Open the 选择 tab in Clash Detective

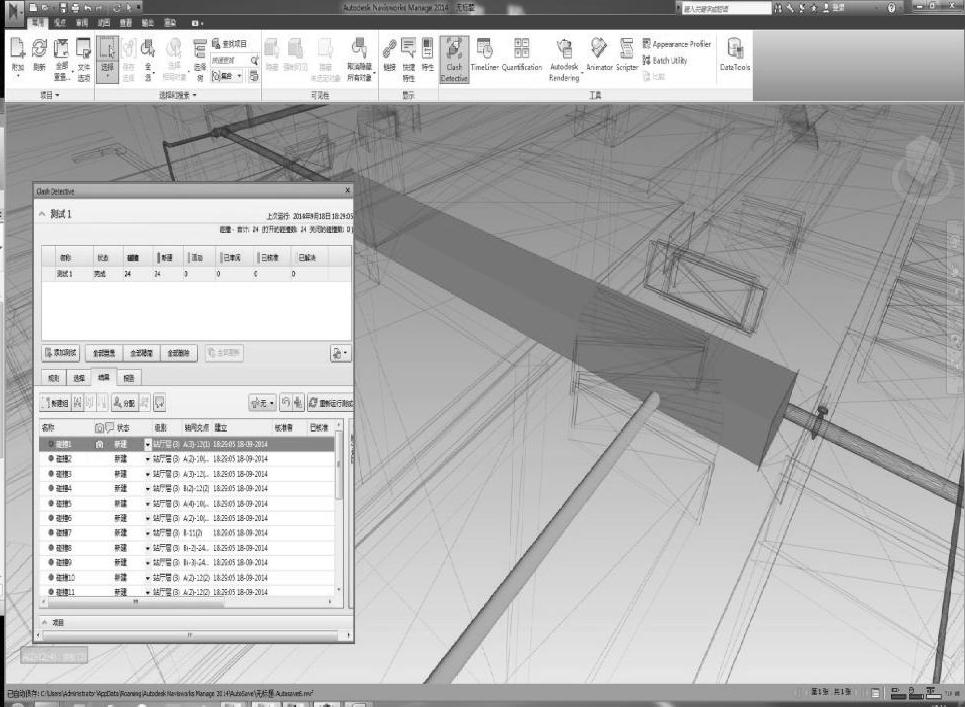79,378
